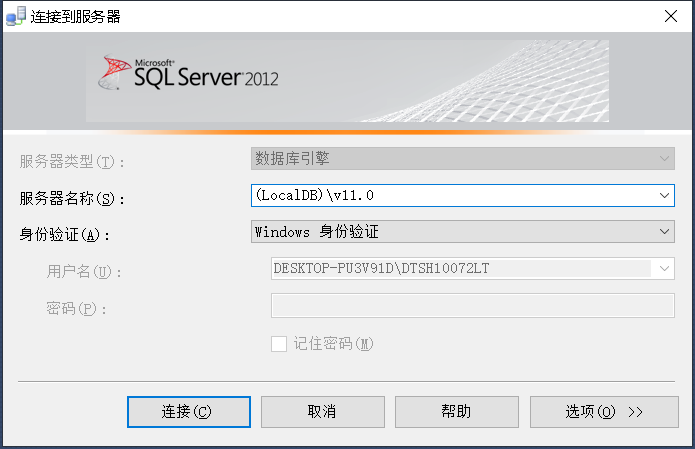Click the 身份验证(A) label
Image resolution: width=695 pixels, height=449 pixels.
coord(64,234)
